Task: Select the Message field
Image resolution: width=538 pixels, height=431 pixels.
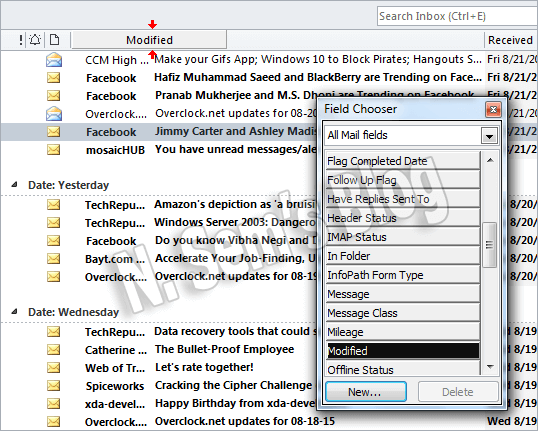Action: point(403,294)
